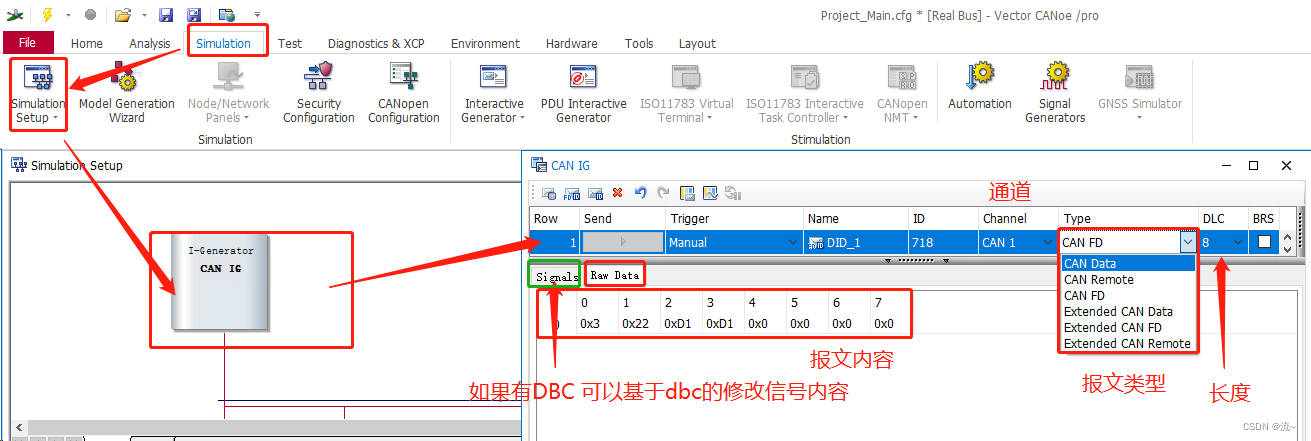Switch to the Environment ribbon tab
Viewport: 1311px width, 441px height.
tap(485, 43)
